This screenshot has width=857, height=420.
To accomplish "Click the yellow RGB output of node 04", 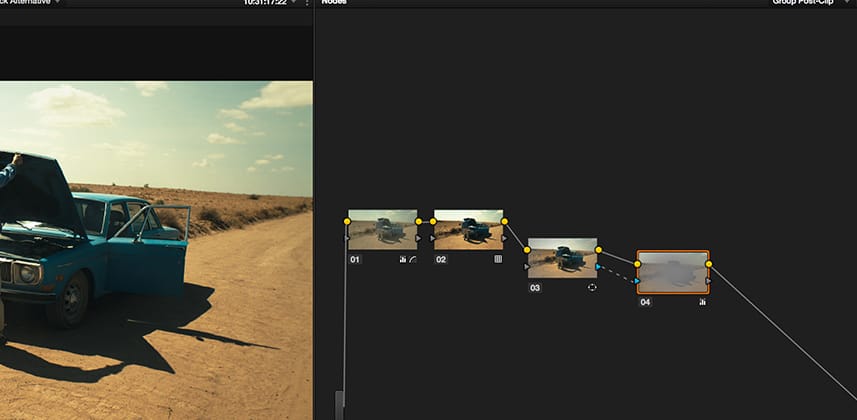I will (x=709, y=264).
